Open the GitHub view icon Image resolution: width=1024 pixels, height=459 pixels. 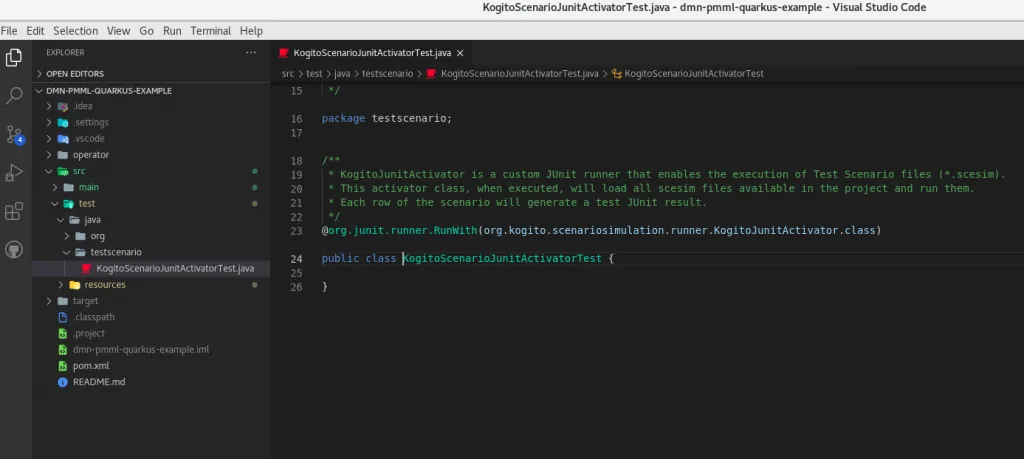14,250
